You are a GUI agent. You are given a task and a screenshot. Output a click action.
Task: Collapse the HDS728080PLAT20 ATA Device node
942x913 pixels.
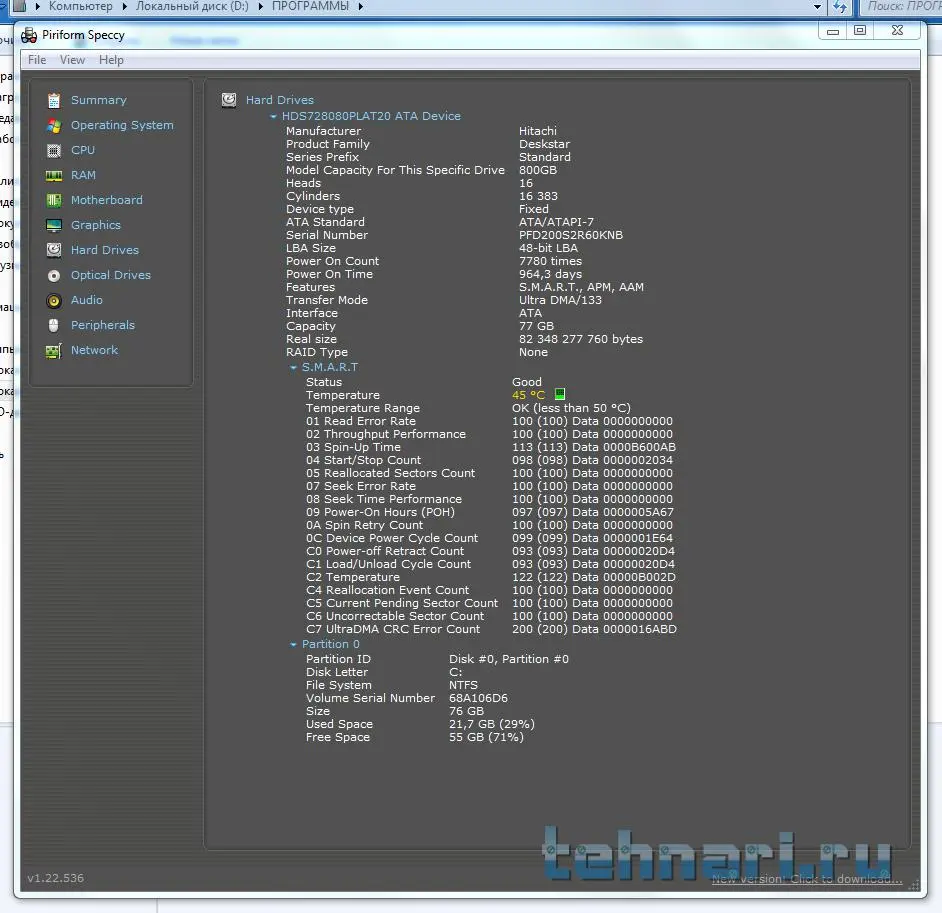click(273, 117)
